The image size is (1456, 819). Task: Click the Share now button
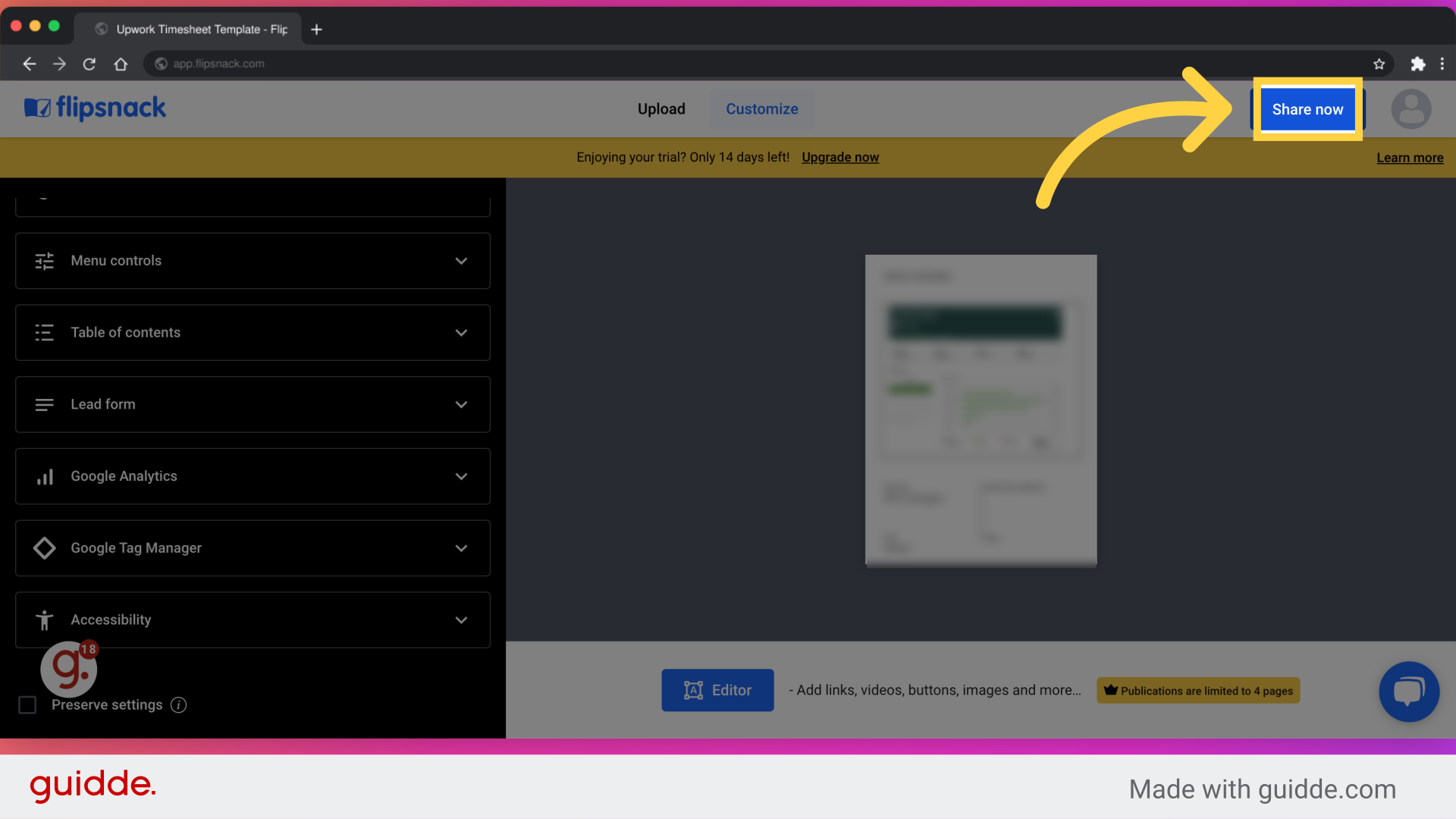pyautogui.click(x=1307, y=109)
